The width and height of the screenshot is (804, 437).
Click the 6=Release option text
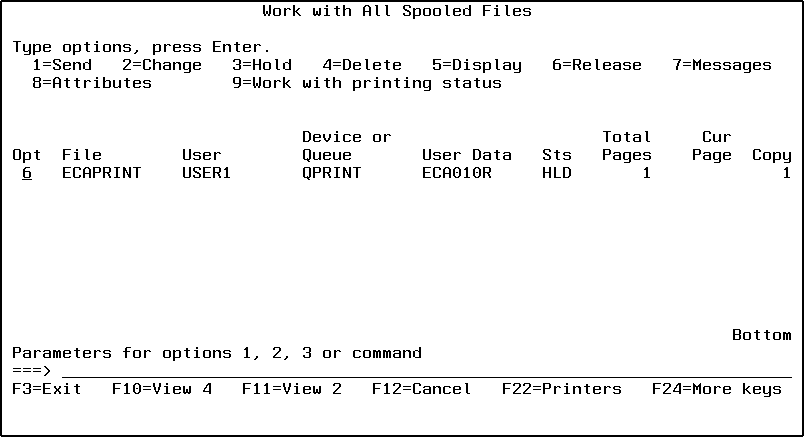(596, 65)
